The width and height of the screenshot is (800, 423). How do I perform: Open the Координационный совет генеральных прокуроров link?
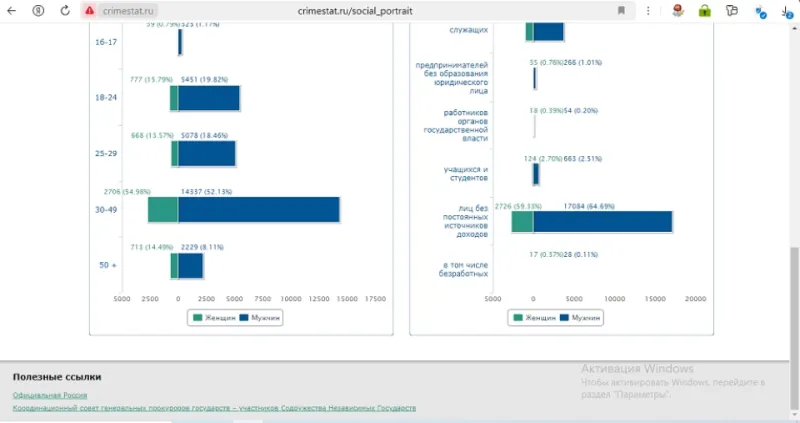coord(214,408)
